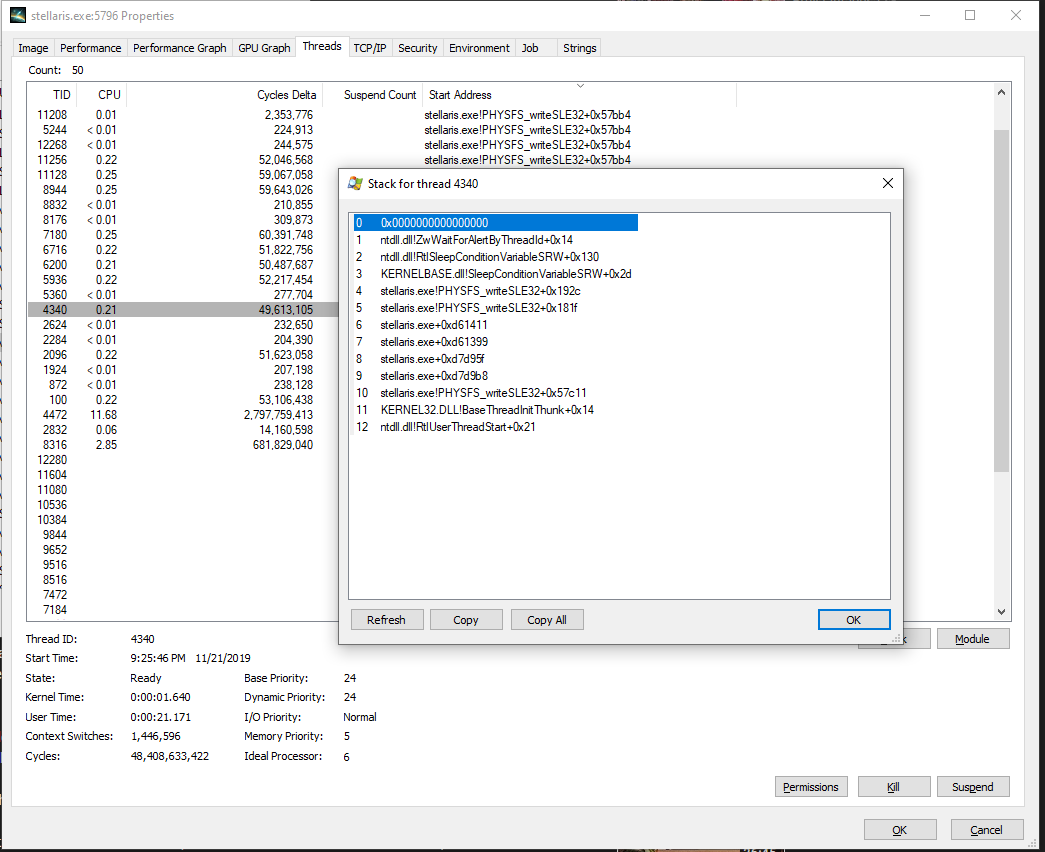Select stack frame ZwWaitForAlertByThreadId+0x14
The height and width of the screenshot is (852, 1045).
click(x=495, y=240)
